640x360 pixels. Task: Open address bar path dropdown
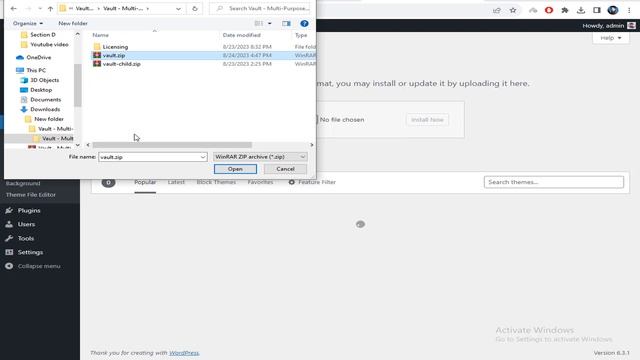click(178, 9)
